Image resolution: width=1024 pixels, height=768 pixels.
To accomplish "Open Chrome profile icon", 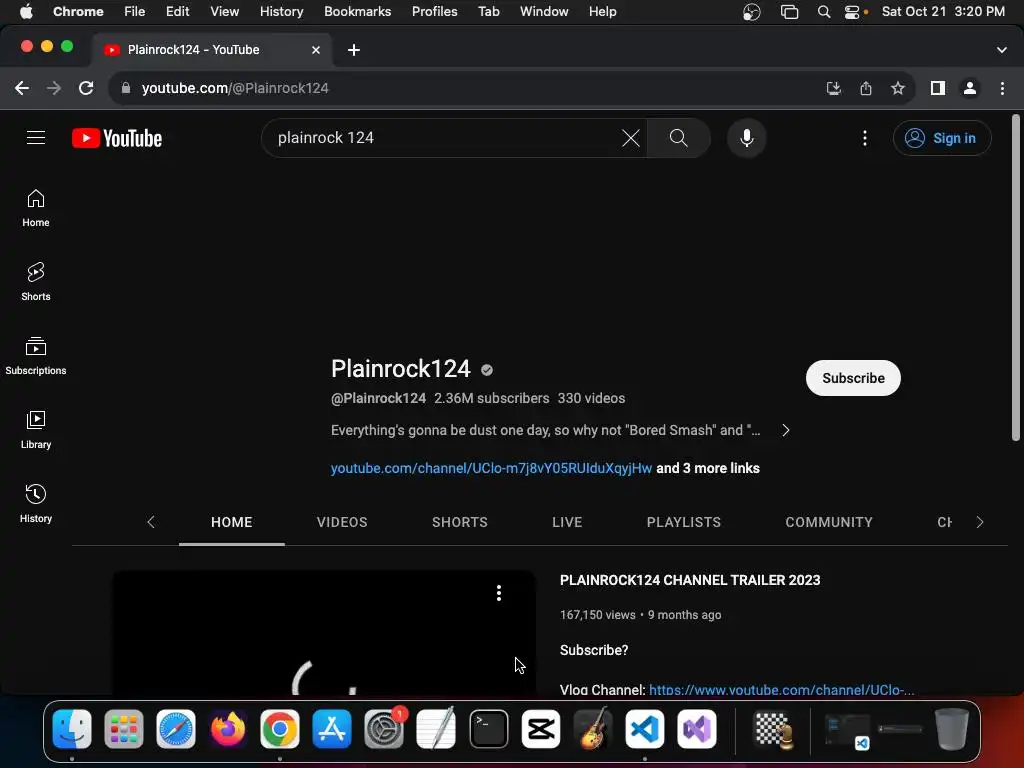I will pyautogui.click(x=970, y=88).
